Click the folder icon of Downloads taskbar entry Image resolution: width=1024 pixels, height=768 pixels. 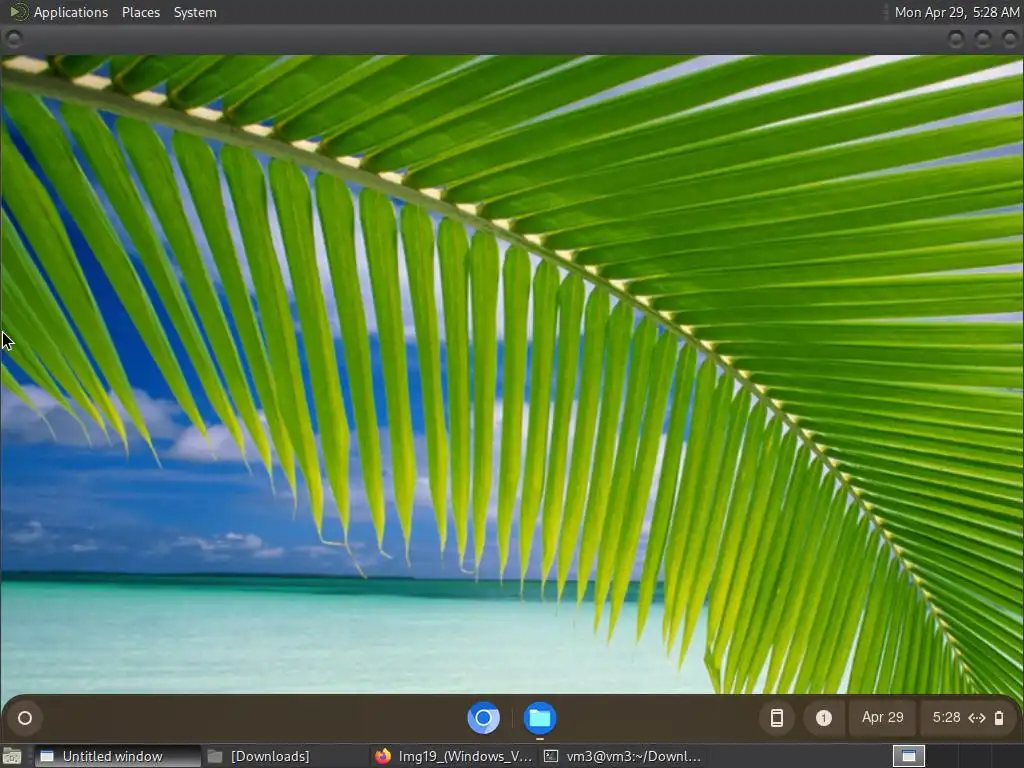215,756
